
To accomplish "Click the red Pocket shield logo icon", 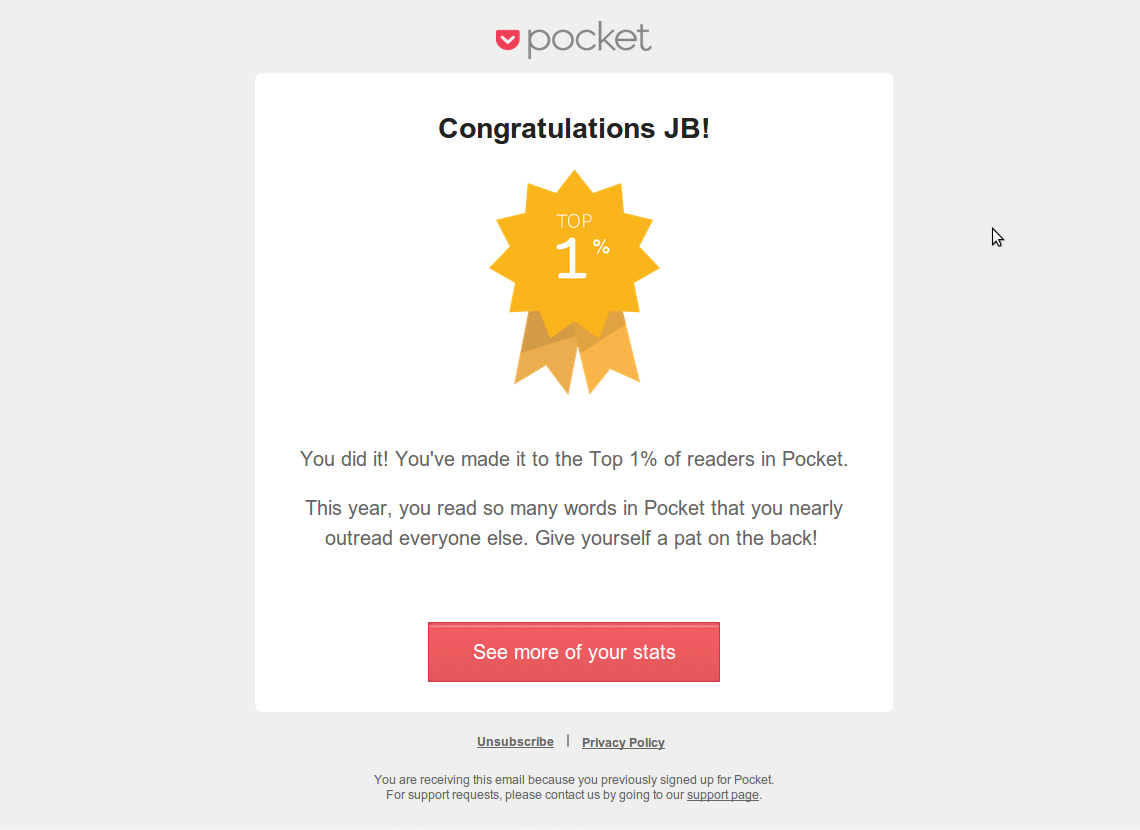I will (x=508, y=40).
